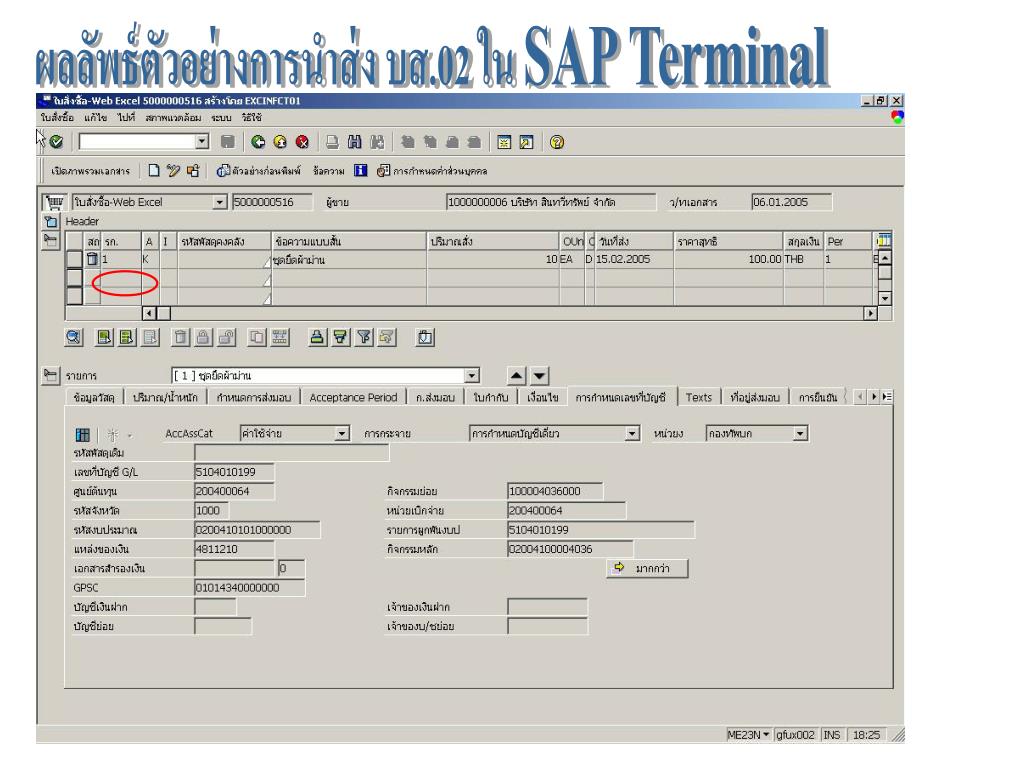The image size is (1024, 768).
Task: Click the next item down arrow
Action: (x=539, y=376)
